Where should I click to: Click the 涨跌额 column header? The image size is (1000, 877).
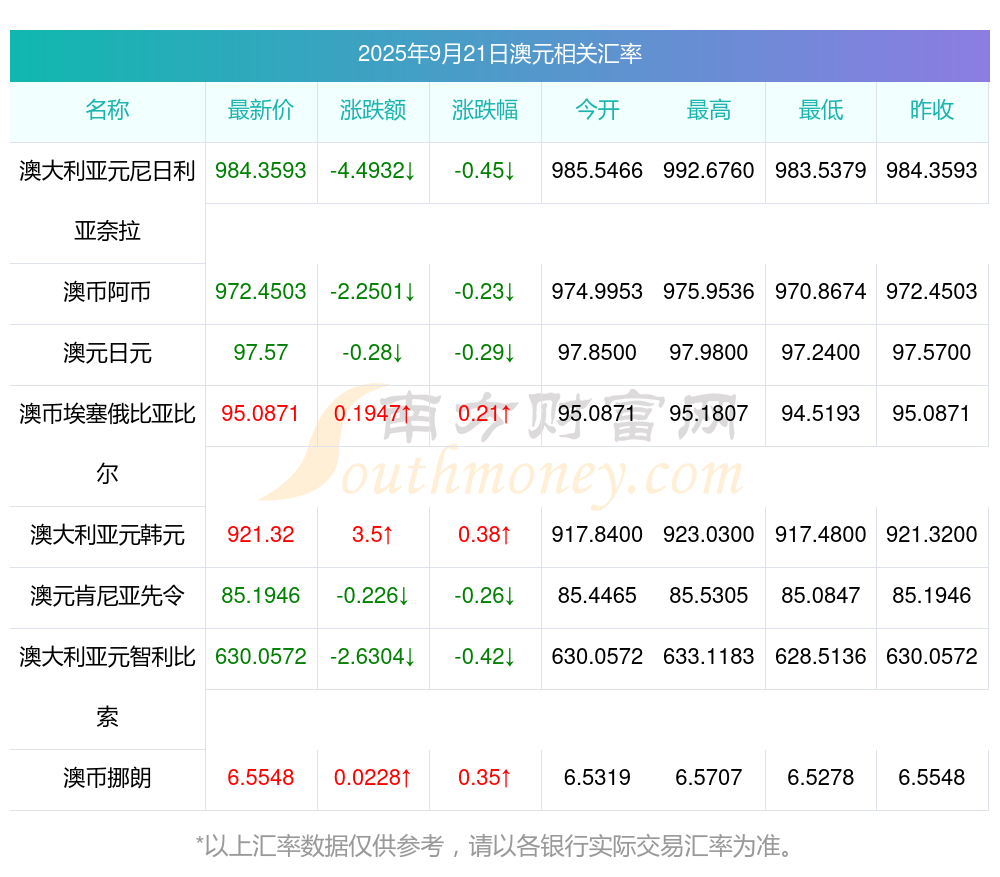coord(373,110)
